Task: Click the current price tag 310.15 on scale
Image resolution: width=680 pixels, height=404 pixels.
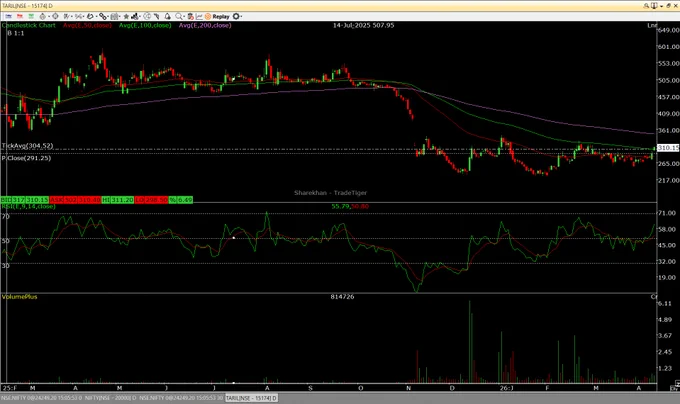Action: pyautogui.click(x=668, y=148)
